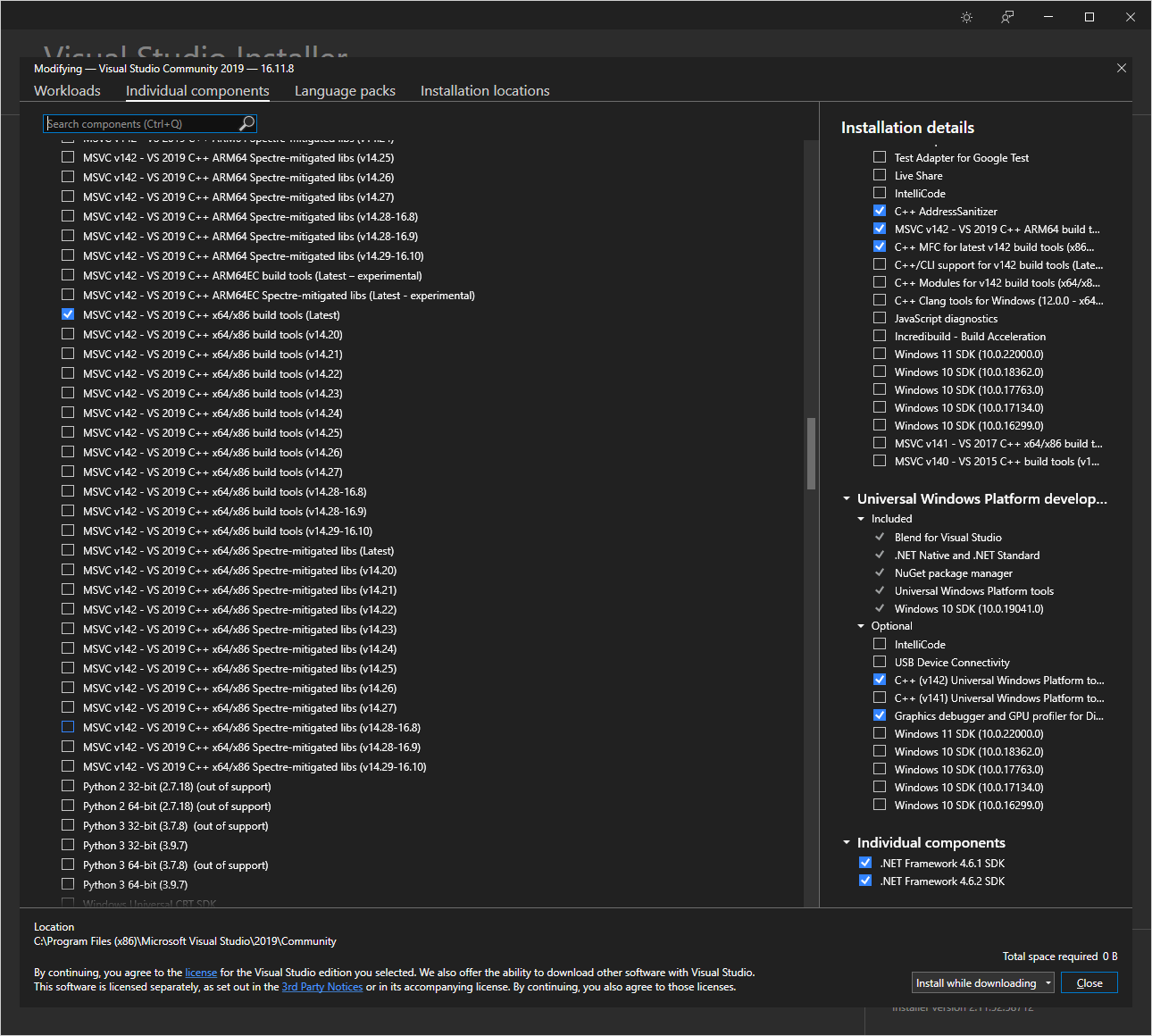Image resolution: width=1152 pixels, height=1036 pixels.
Task: Uncheck C++ (v142) Universal Windows Platform tools
Action: [x=880, y=680]
